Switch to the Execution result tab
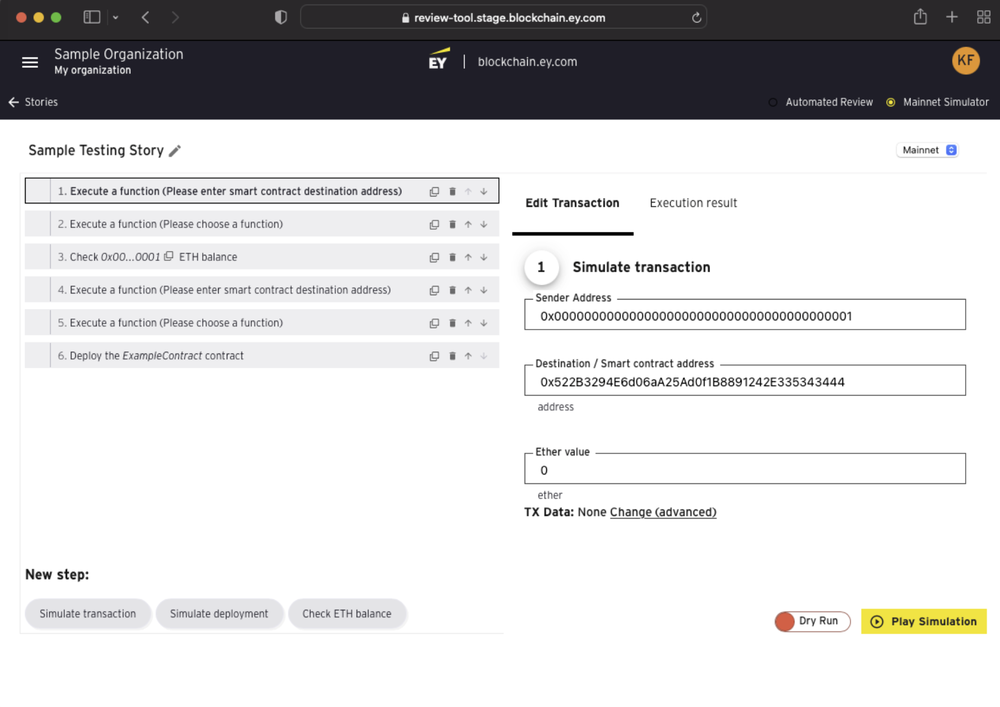The image size is (1000, 707). click(692, 202)
